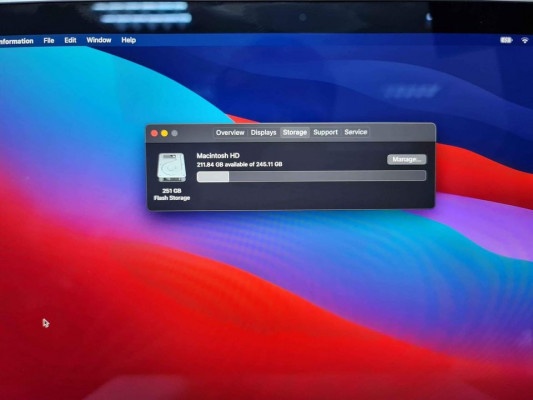This screenshot has height=400, width=533.
Task: Click the battery status icon
Action: click(x=505, y=40)
